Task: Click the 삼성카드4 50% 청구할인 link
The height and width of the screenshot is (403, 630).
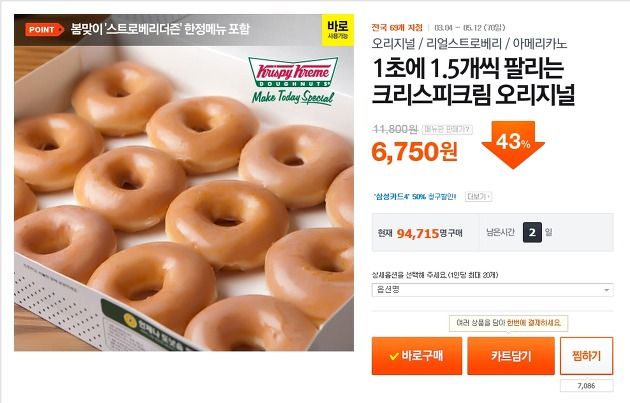Action: tap(415, 196)
